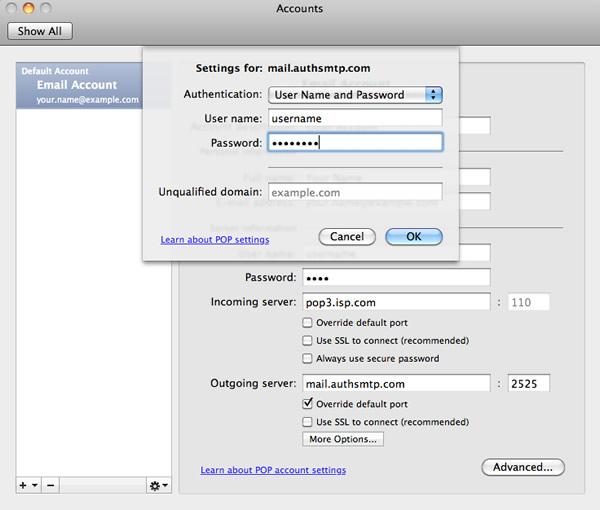600x510 pixels.
Task: Click the Show All toolbar button
Action: coord(40,31)
